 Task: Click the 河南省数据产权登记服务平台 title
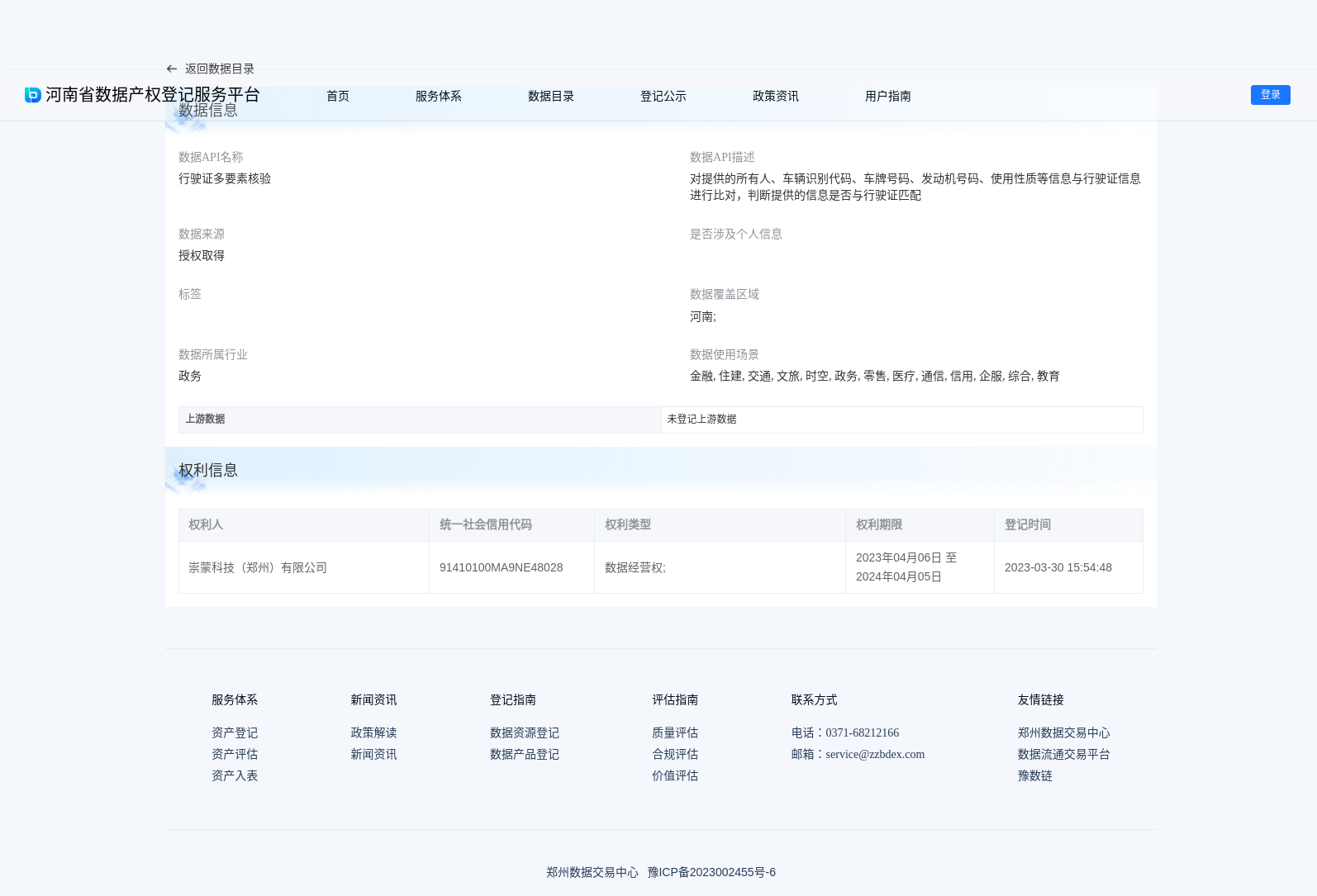[153, 95]
